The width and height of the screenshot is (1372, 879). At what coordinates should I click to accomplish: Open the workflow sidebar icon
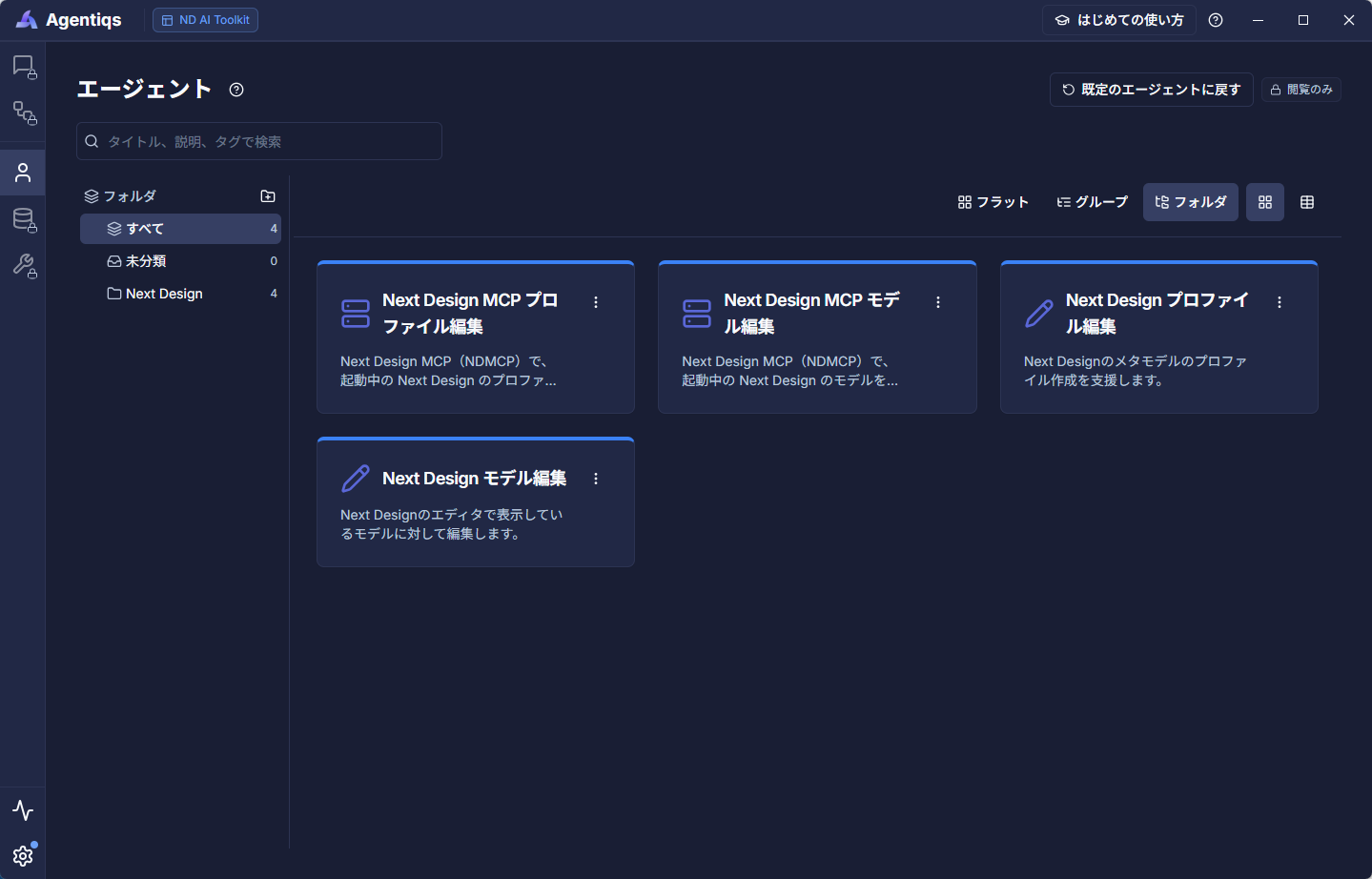coord(24,113)
